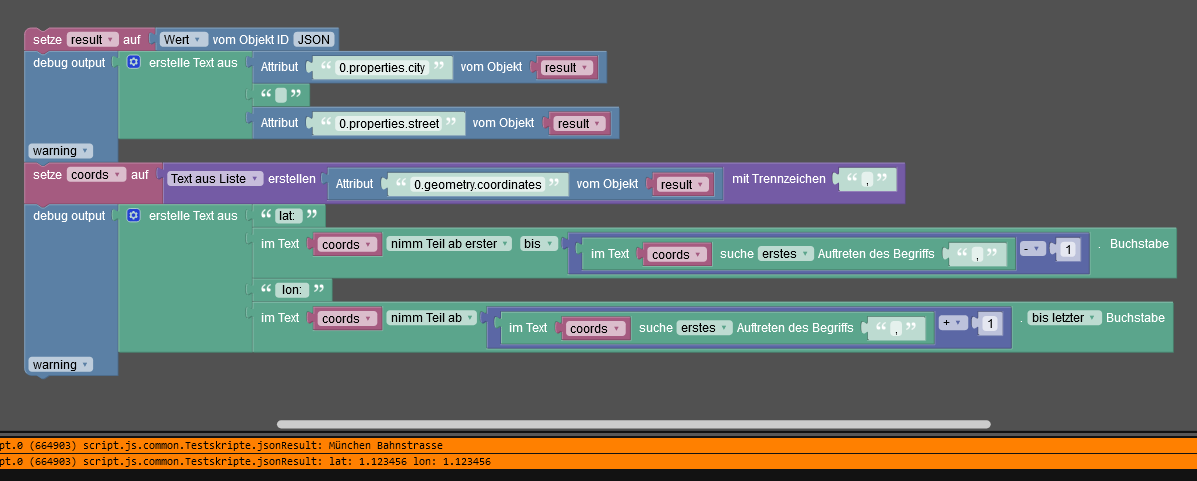Expand the Wert dropdown

tap(184, 40)
